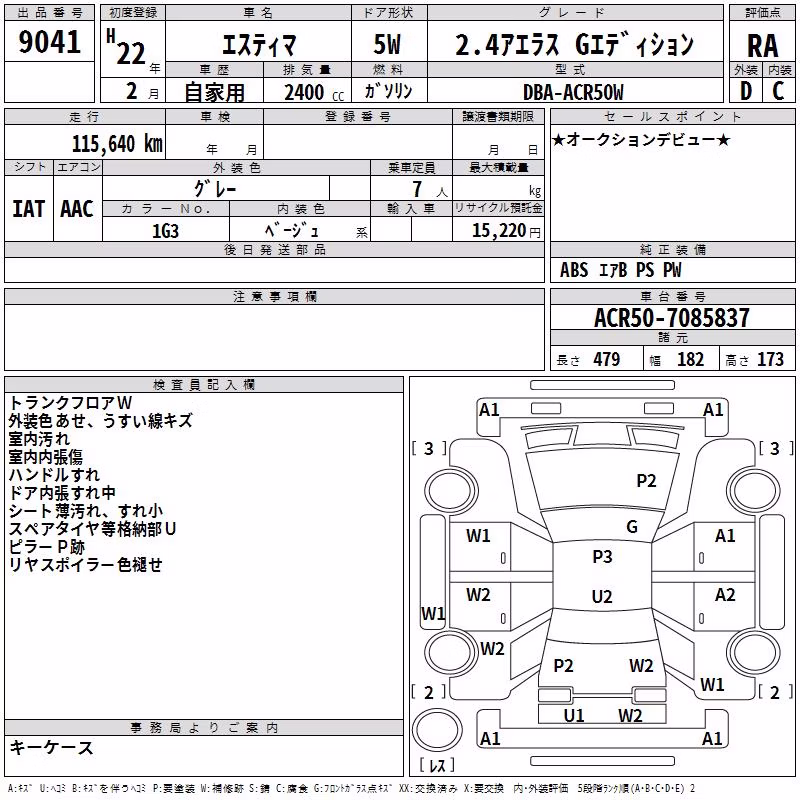Click the note リヤスポイラー色褪せ
The height and width of the screenshot is (800, 800).
pyautogui.click(x=86, y=564)
